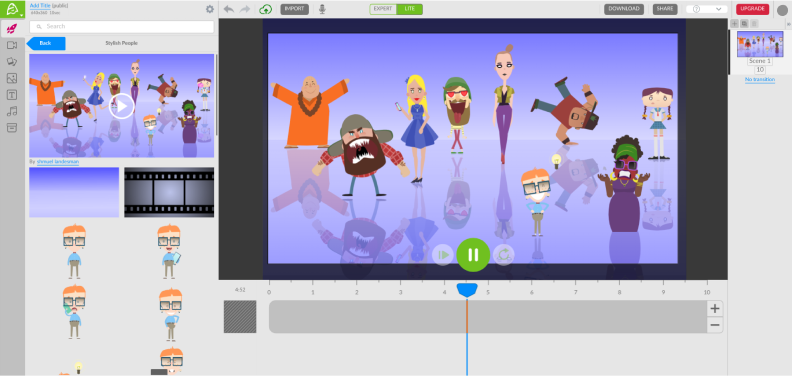The height and width of the screenshot is (376, 792).
Task: Select the monk in orange robe on canvas
Action: (310, 112)
